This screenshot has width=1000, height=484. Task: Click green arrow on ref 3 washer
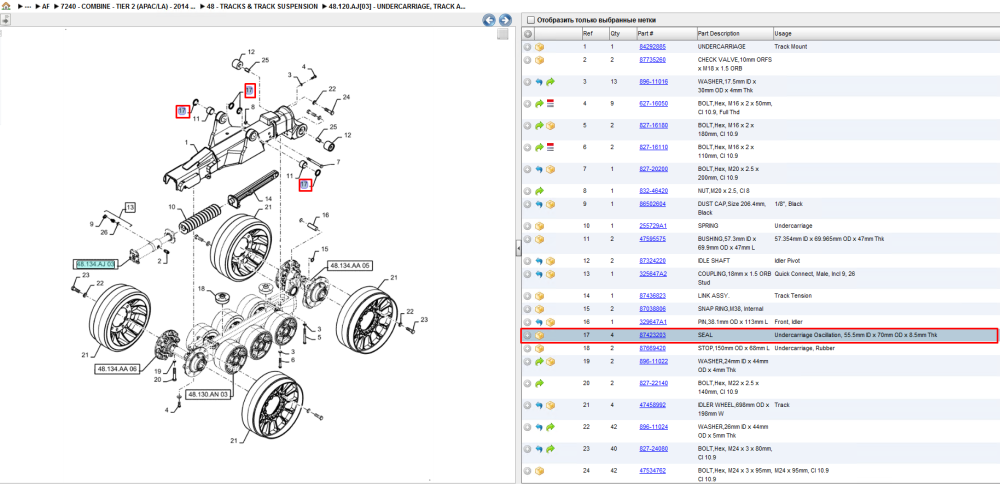pyautogui.click(x=550, y=82)
